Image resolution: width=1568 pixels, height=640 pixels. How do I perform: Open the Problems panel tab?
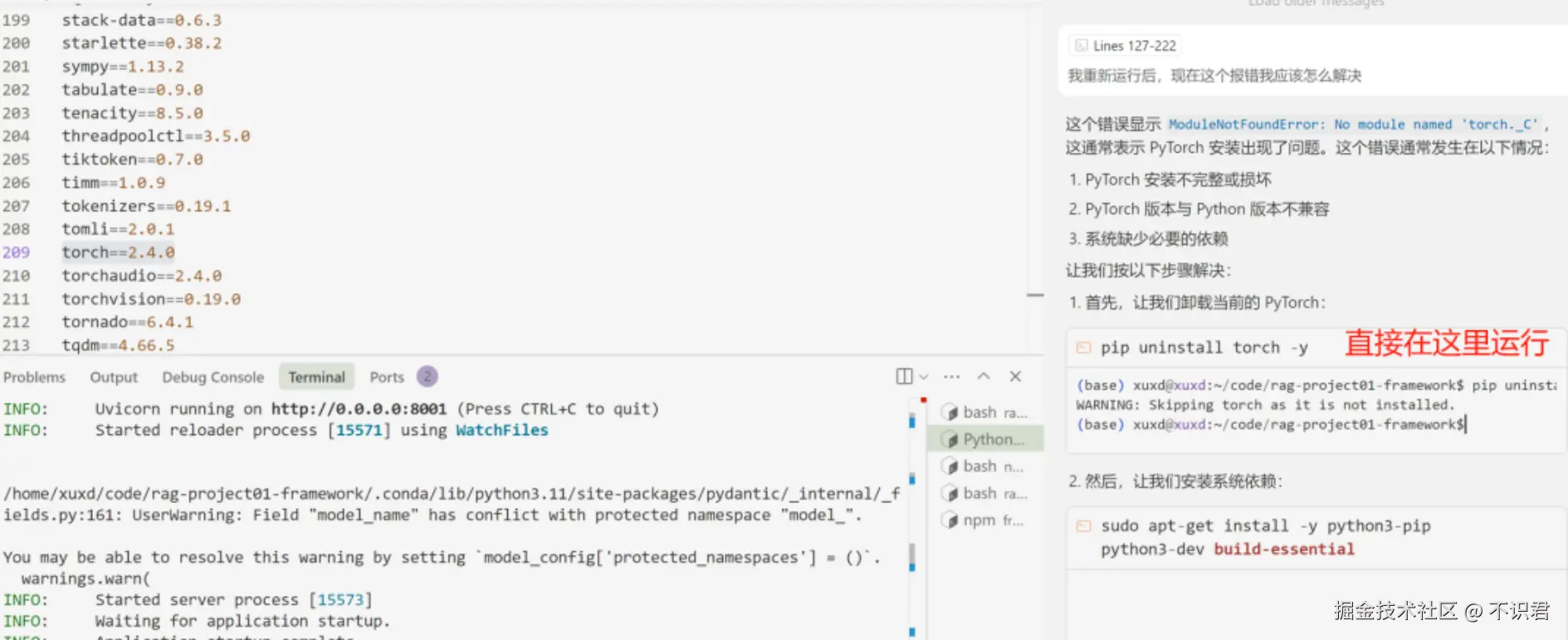[34, 377]
